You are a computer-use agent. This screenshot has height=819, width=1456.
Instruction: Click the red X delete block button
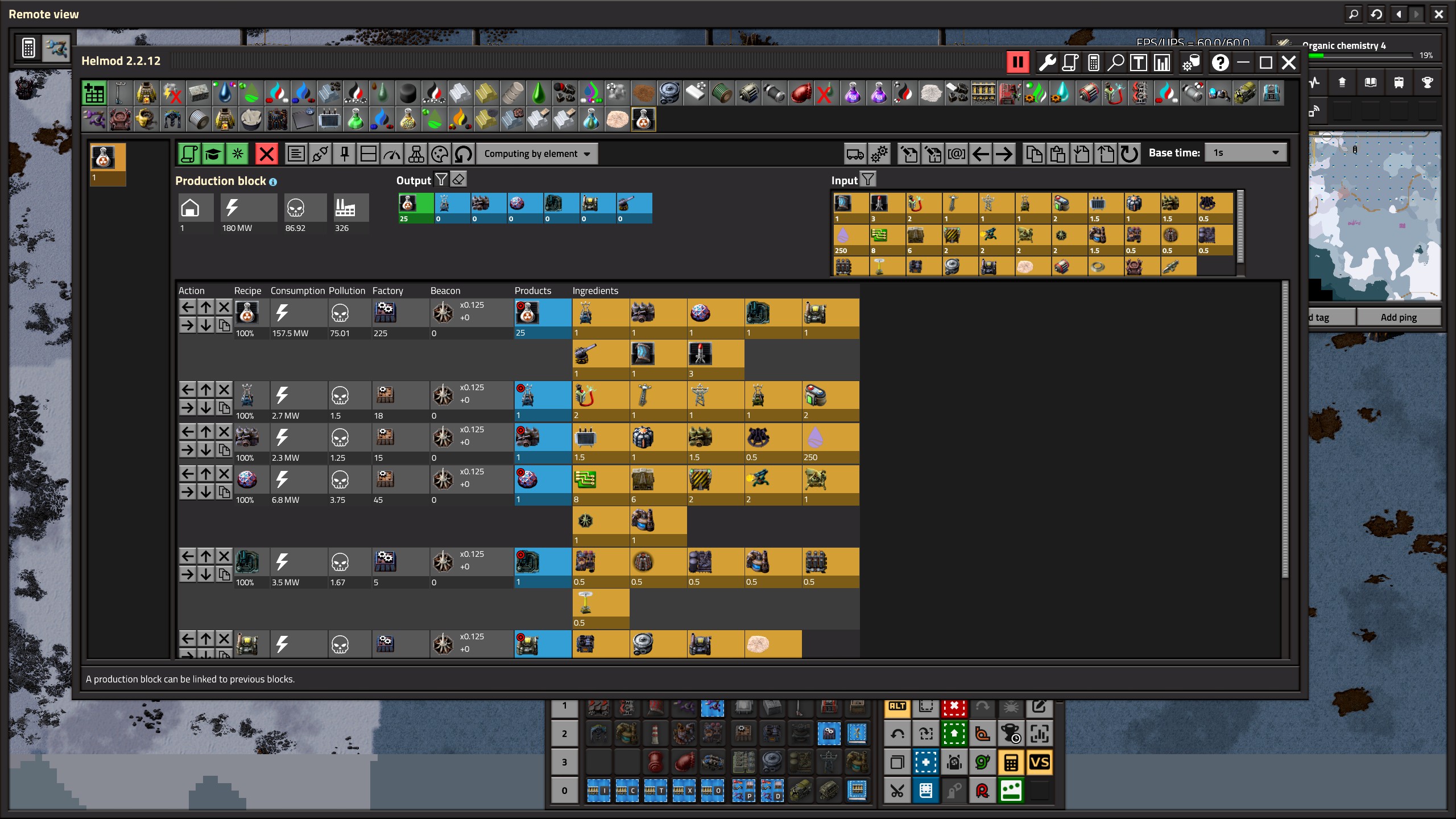[266, 154]
